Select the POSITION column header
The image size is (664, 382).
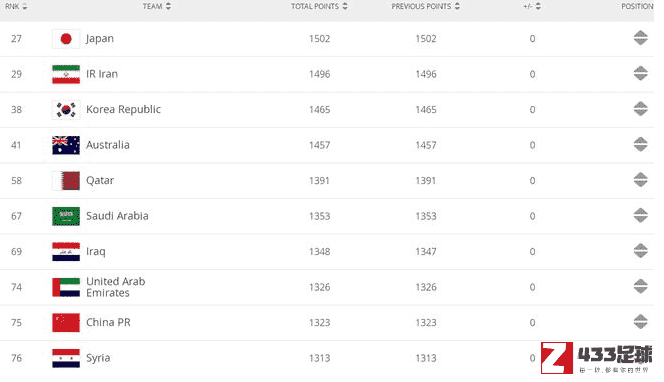point(637,6)
